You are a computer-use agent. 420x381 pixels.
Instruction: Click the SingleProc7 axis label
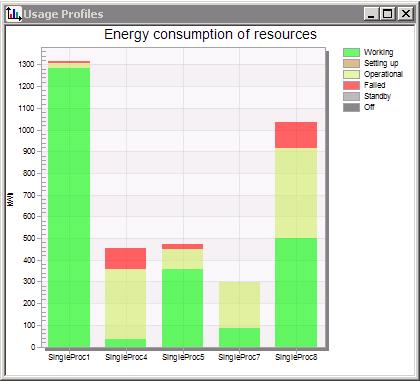coord(239,357)
